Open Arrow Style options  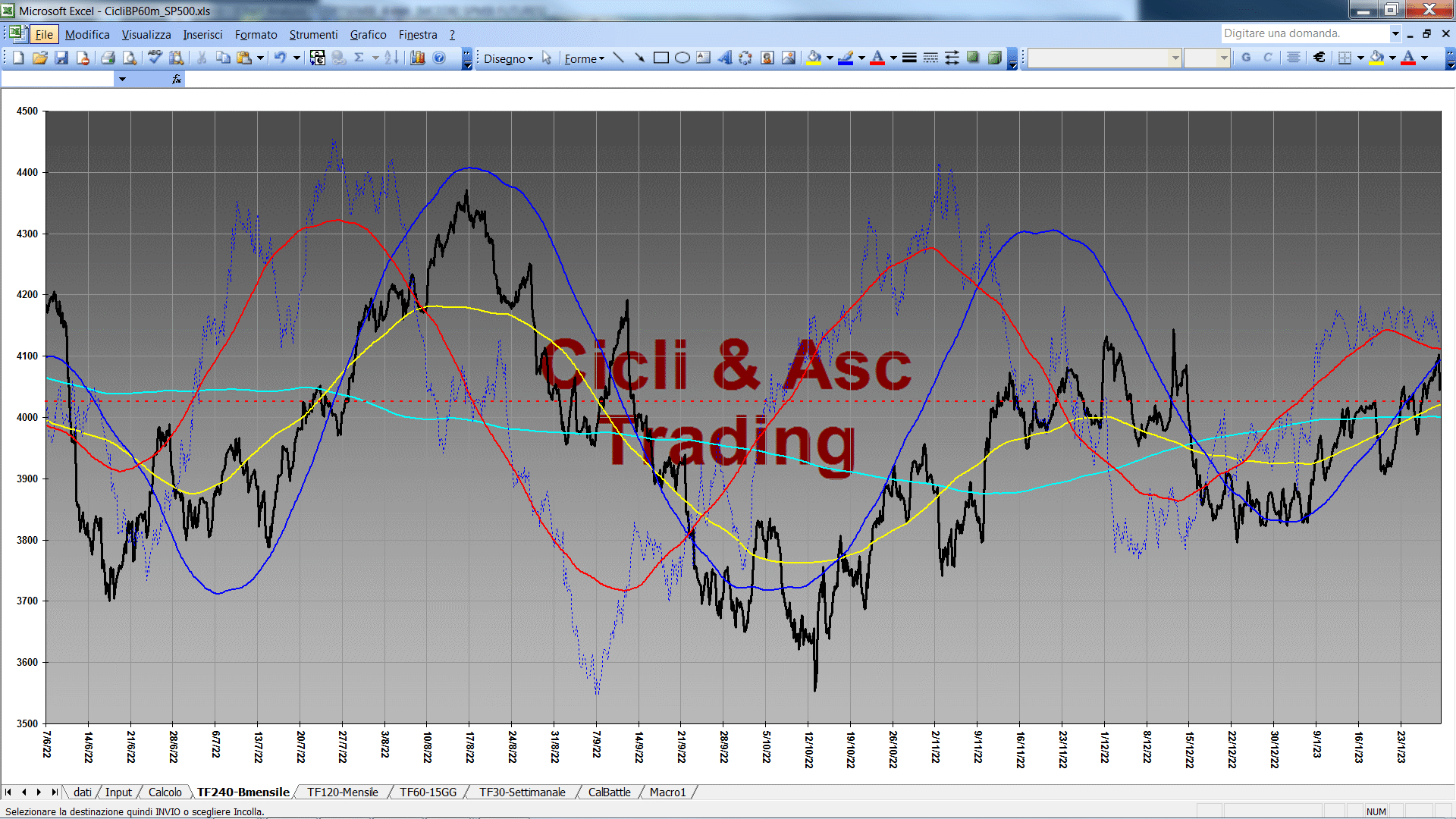click(x=952, y=58)
